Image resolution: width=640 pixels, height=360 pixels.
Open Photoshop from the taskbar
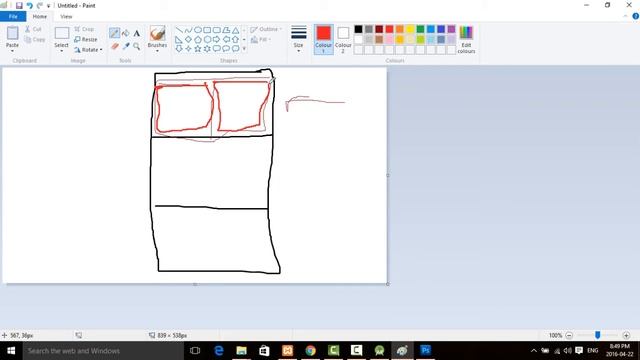(425, 351)
